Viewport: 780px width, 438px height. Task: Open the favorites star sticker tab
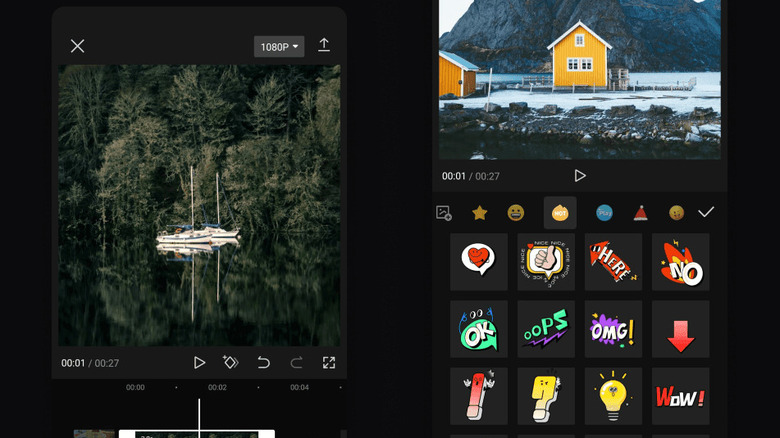[x=480, y=213]
